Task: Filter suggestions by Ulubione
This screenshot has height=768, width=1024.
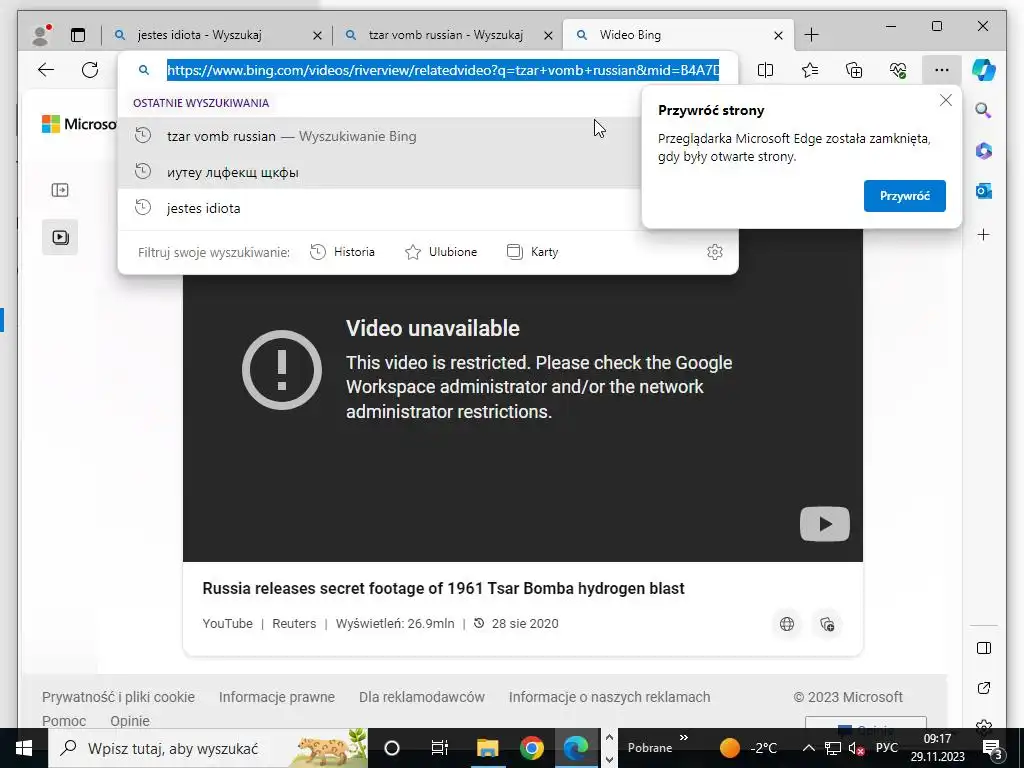Action: pos(441,252)
